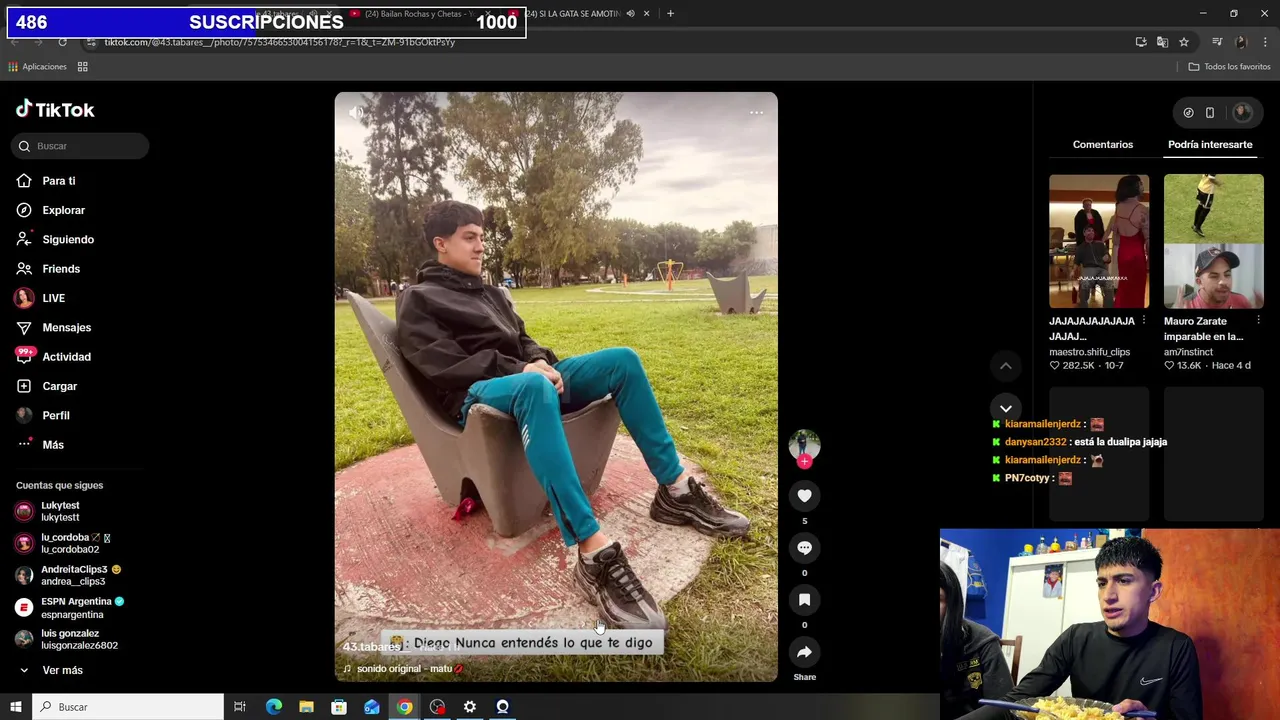This screenshot has height=720, width=1280.
Task: Reload the page in Chrome
Action: (62, 42)
